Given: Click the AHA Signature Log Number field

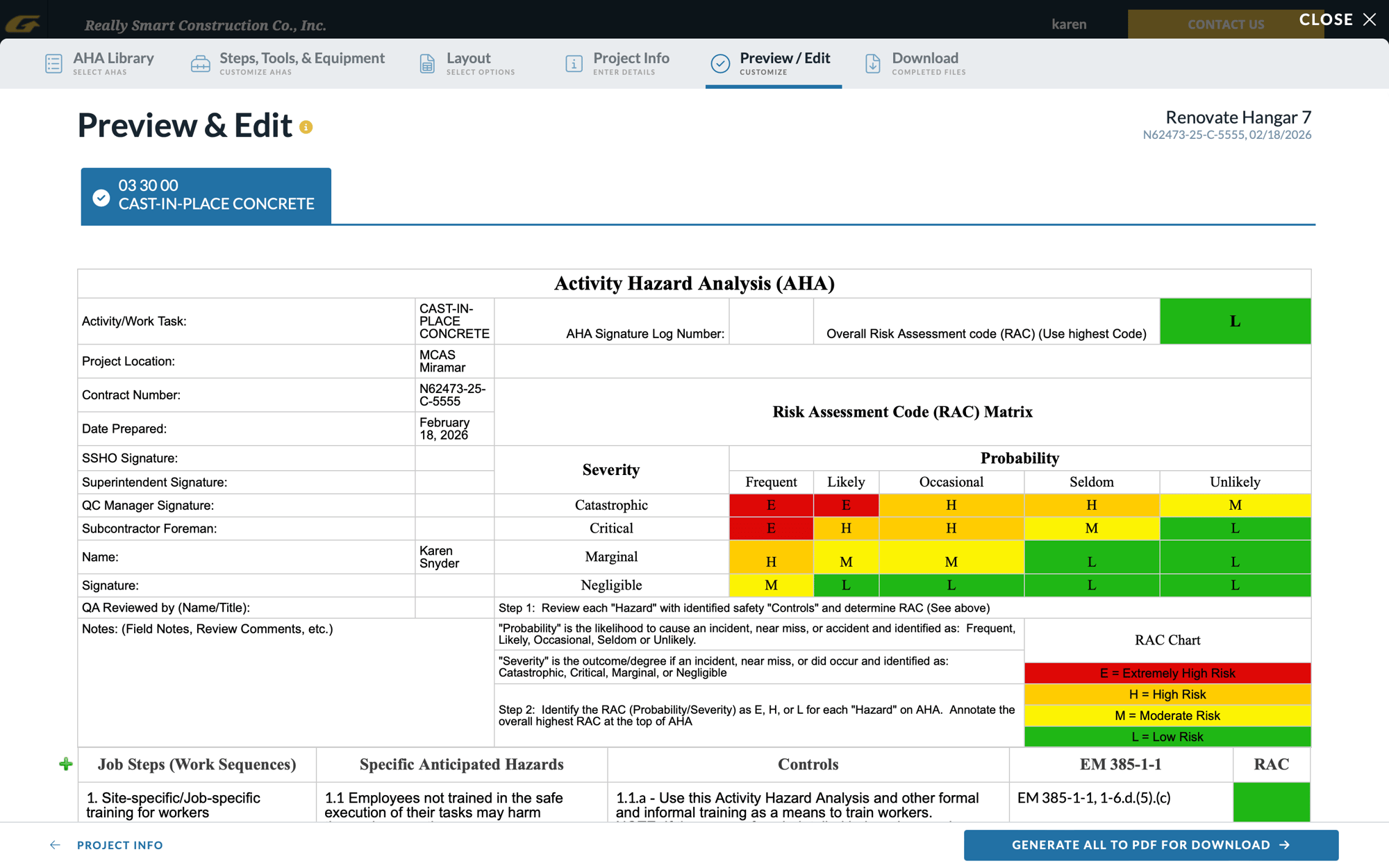Looking at the screenshot, I should [x=771, y=321].
